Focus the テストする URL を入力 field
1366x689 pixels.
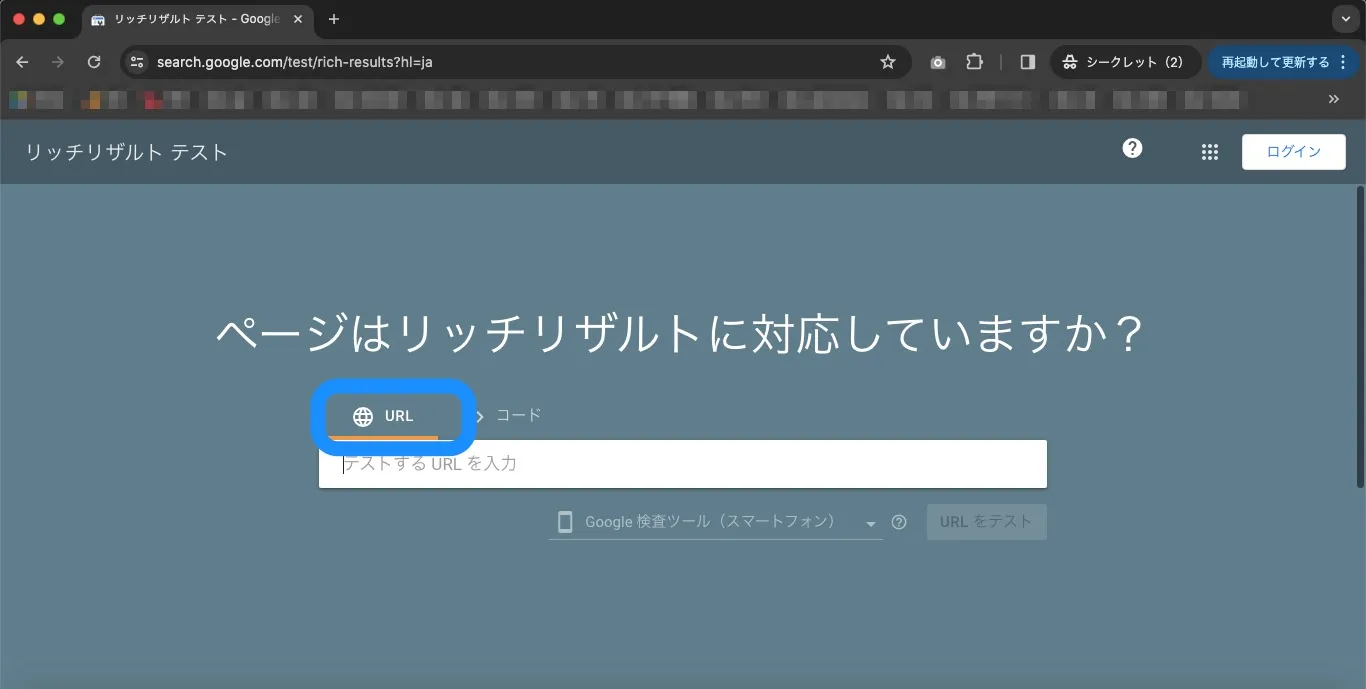pos(682,464)
